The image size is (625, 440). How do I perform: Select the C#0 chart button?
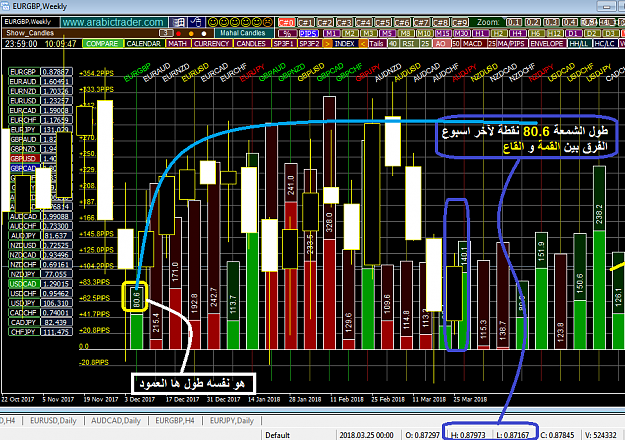point(287,22)
